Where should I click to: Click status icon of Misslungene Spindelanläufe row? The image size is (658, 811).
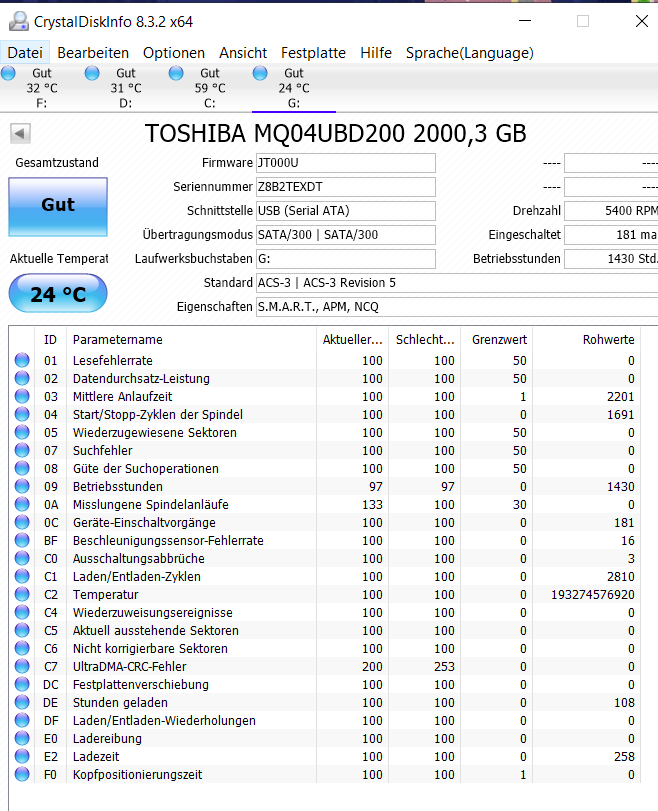click(x=22, y=504)
